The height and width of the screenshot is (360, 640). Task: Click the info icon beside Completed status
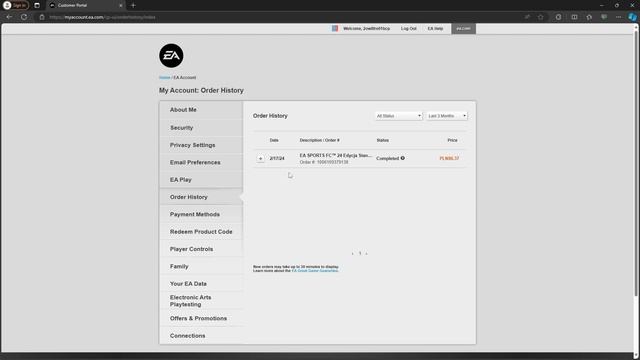[x=402, y=158]
